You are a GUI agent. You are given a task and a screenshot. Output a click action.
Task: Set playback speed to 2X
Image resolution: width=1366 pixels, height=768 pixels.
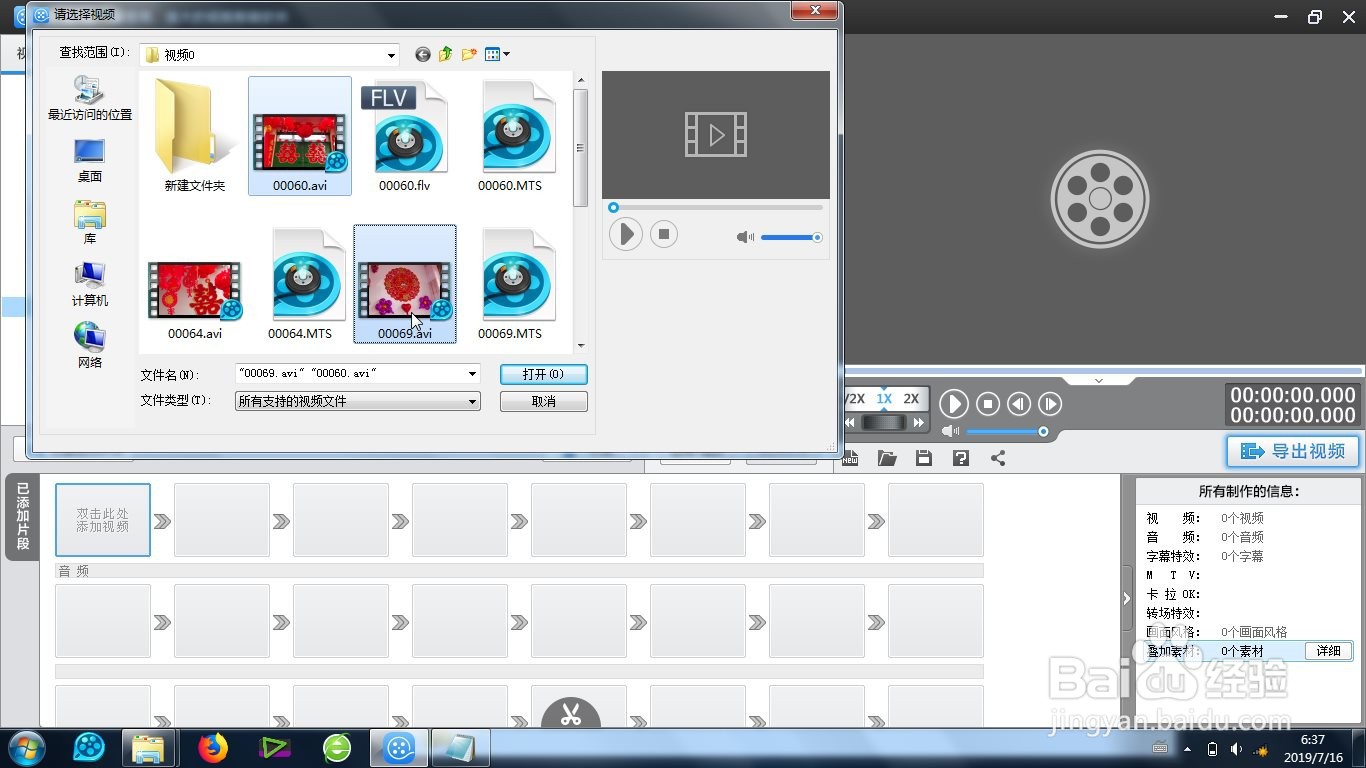click(911, 398)
